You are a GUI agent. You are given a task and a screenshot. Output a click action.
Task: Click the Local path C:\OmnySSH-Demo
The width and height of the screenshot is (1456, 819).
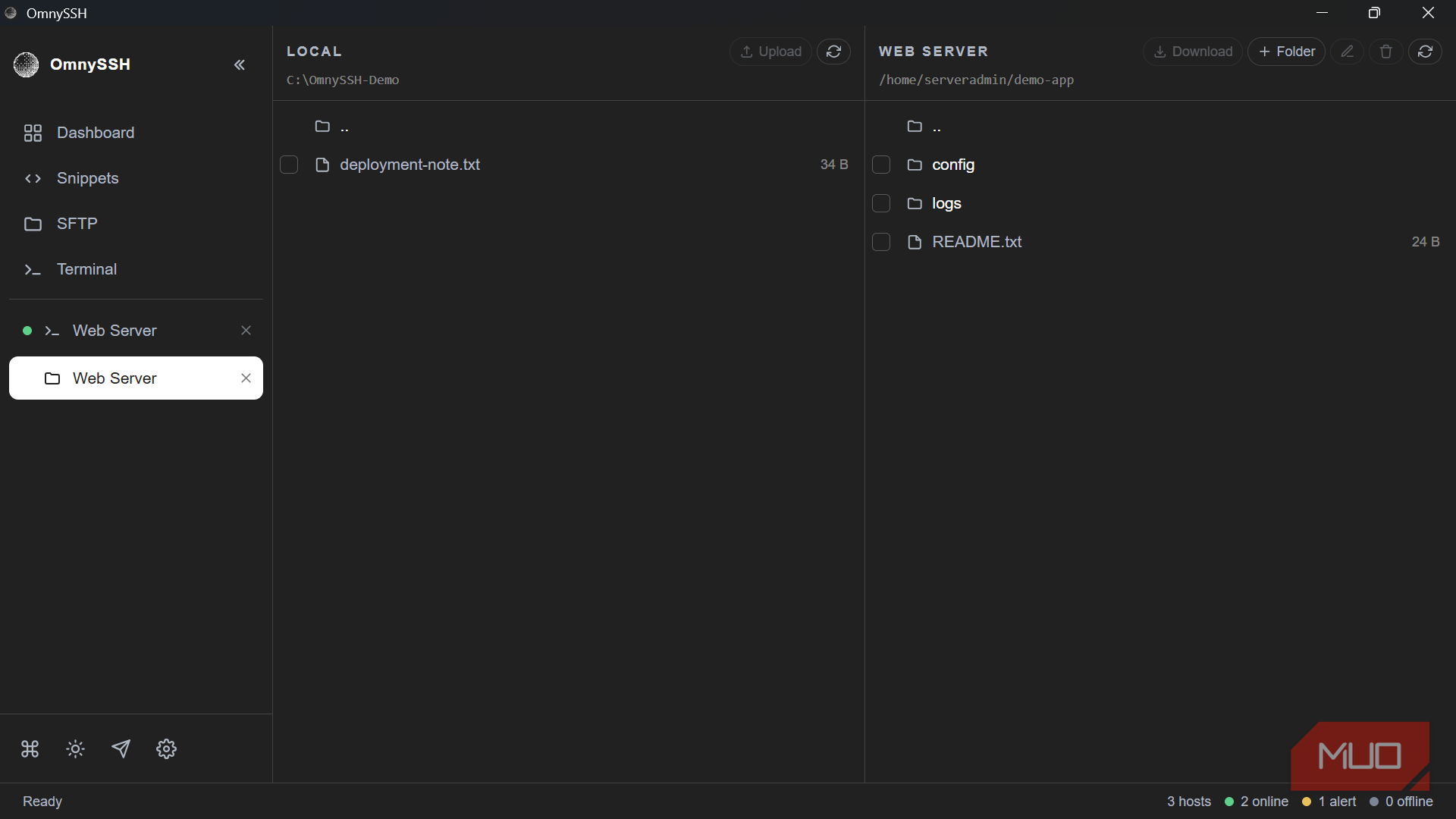click(x=343, y=80)
